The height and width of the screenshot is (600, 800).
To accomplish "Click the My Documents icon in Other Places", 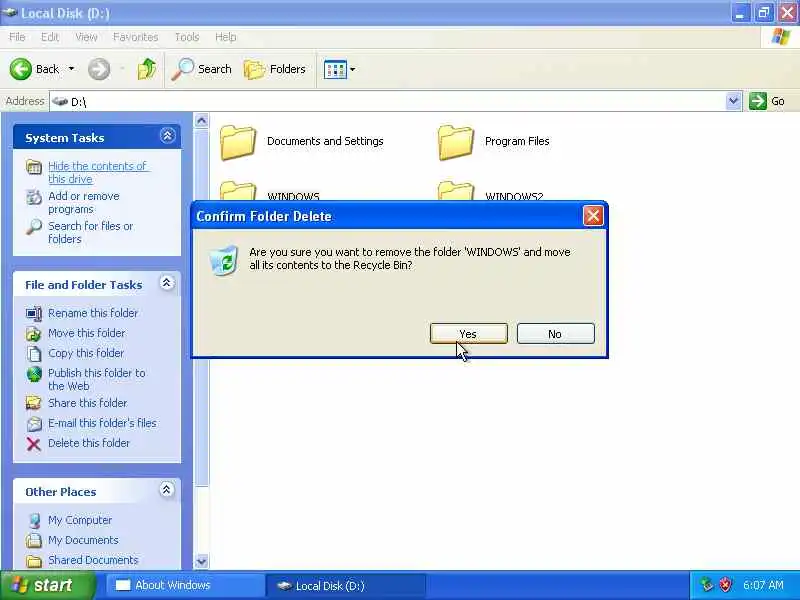I will 34,540.
